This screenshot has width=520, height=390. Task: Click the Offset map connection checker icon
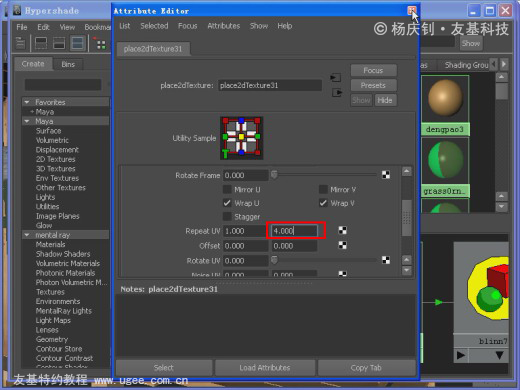342,245
